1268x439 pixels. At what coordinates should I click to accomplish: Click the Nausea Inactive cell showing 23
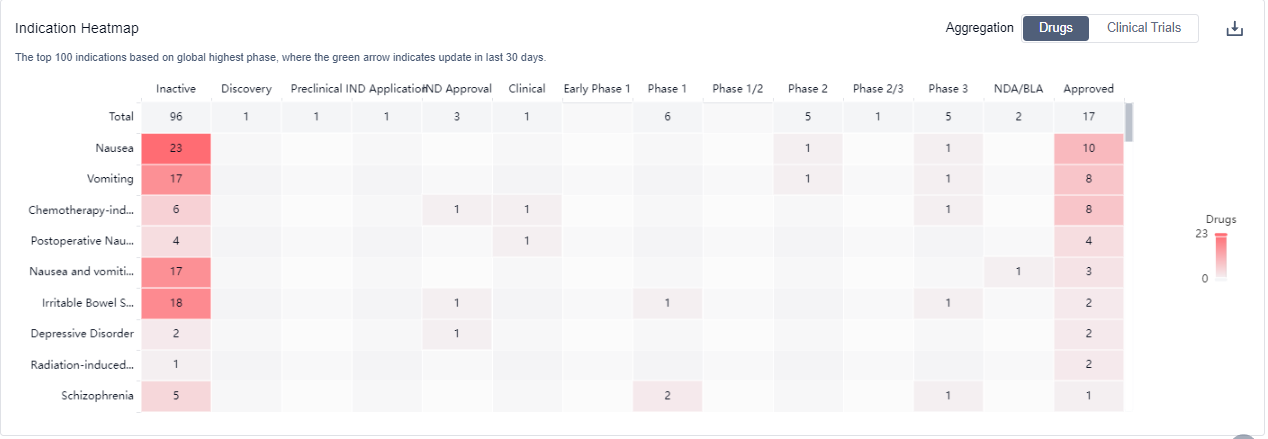coord(176,148)
